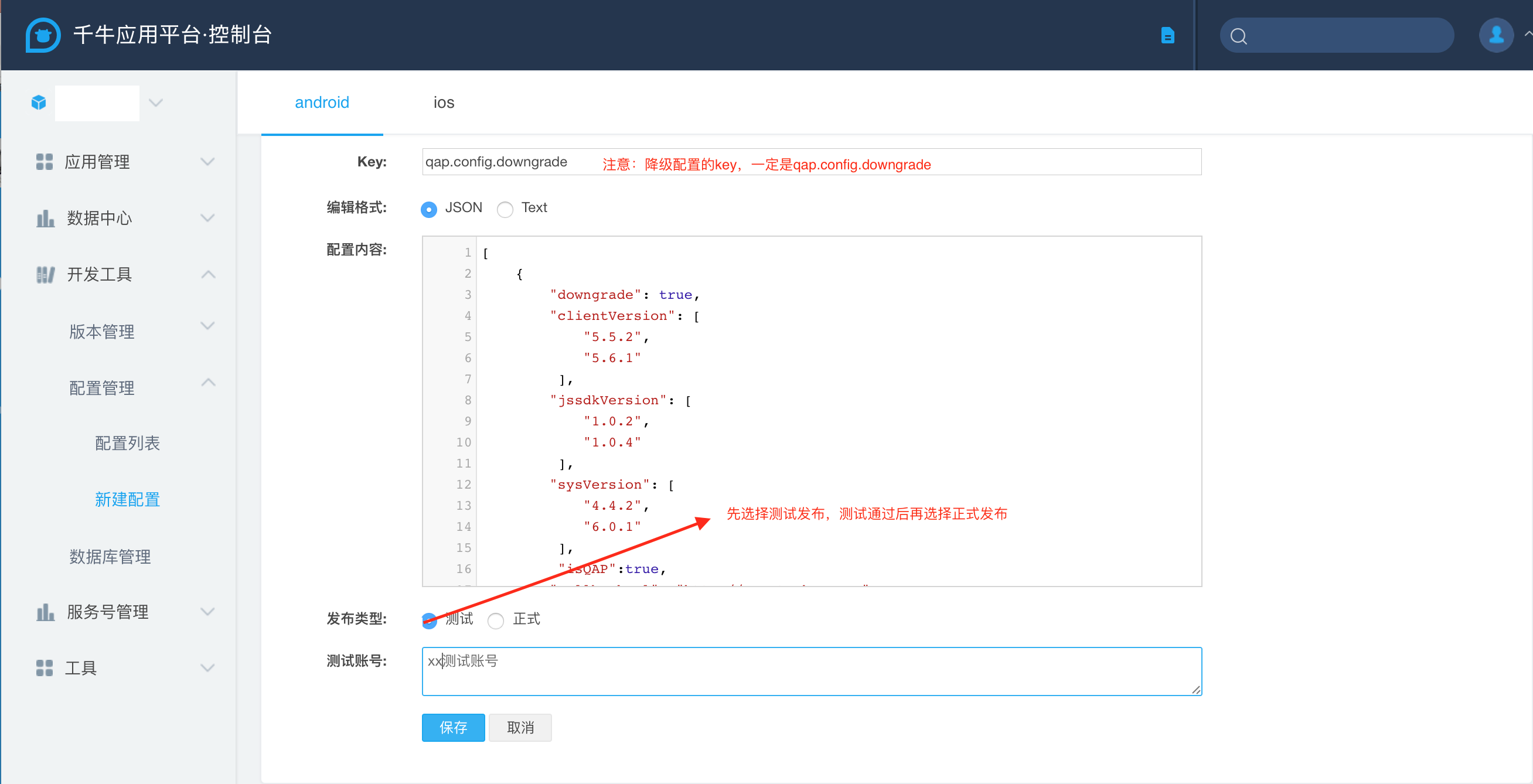Click the 应用管理 menu label

[97, 162]
